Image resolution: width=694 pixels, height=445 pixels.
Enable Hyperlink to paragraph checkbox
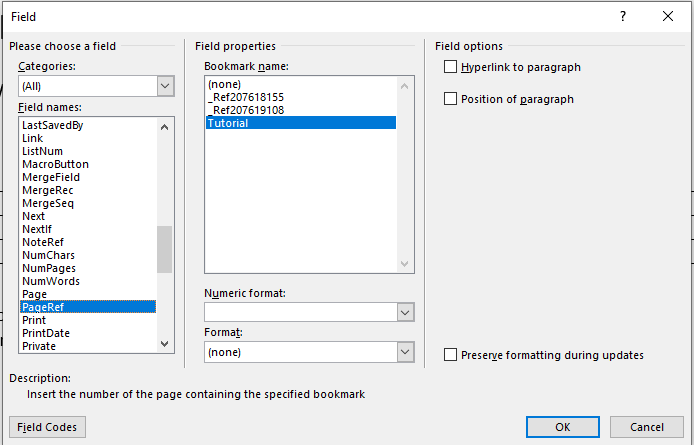click(x=451, y=67)
